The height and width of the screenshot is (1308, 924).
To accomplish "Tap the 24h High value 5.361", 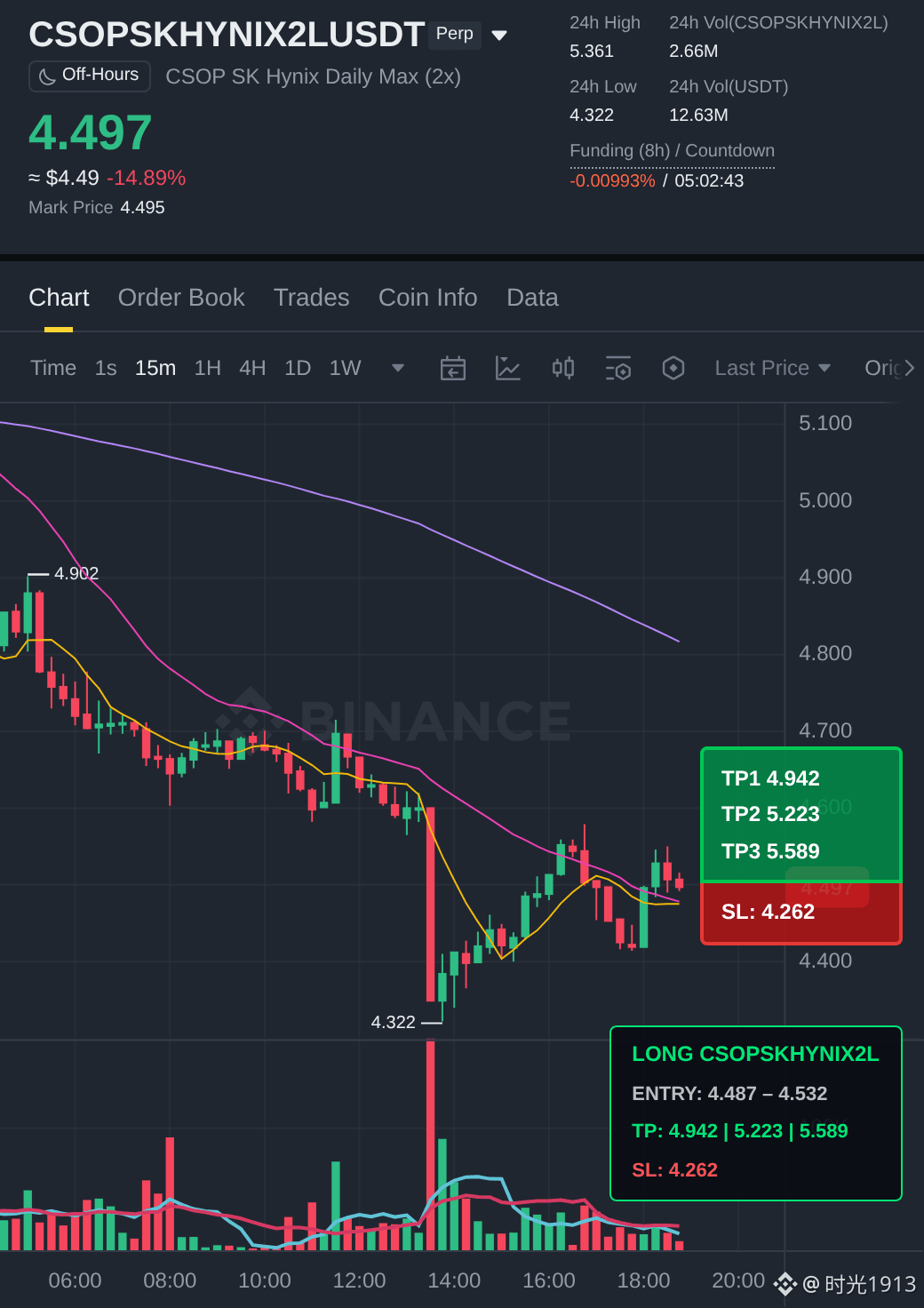I will 592,51.
